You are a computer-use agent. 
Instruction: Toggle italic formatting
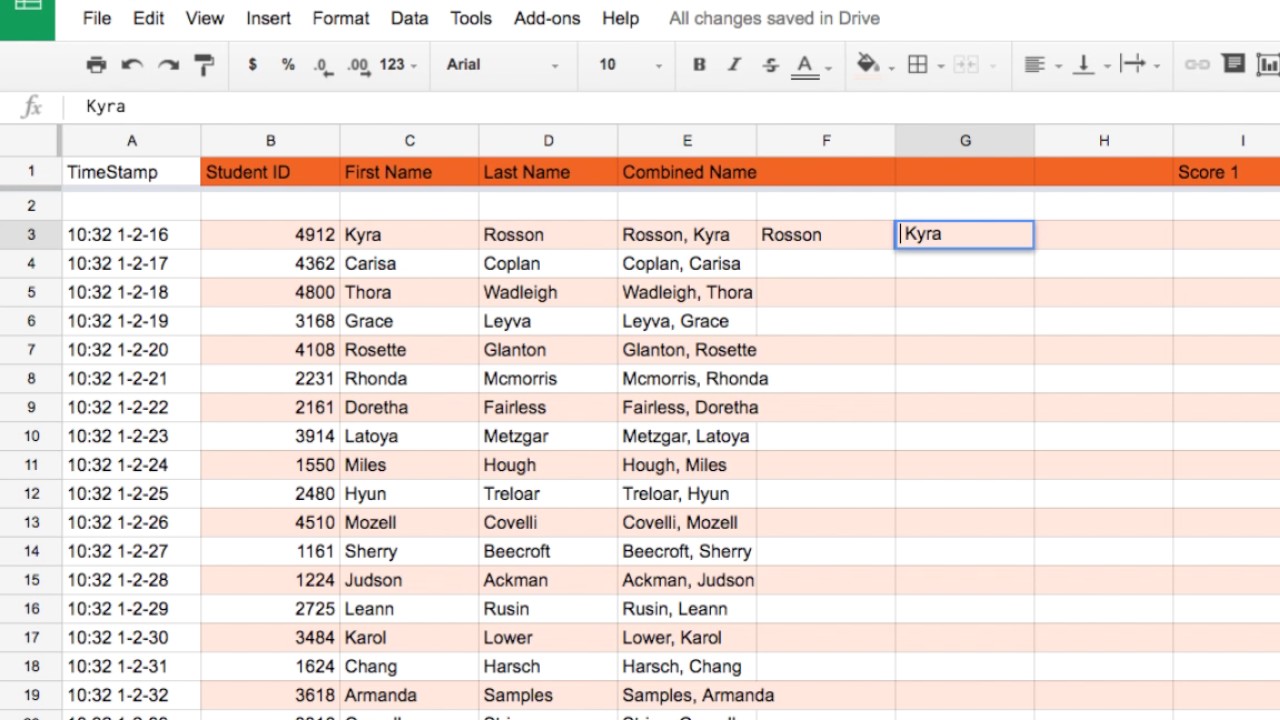pos(734,65)
